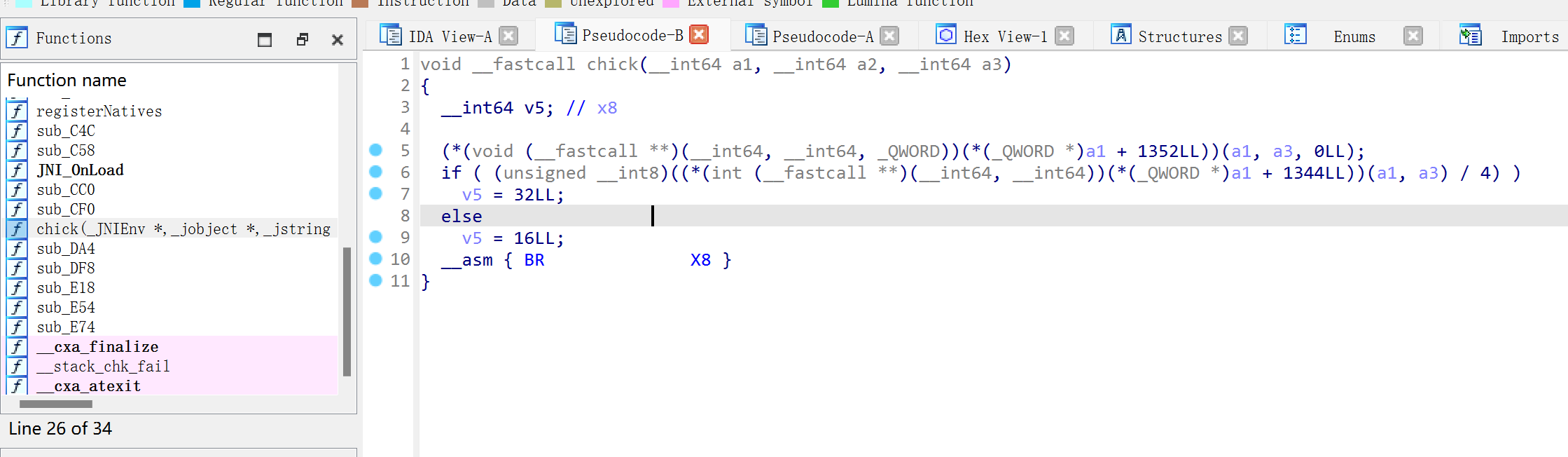Click the Structures tab icon
This screenshot has height=457, width=1568.
(1121, 35)
